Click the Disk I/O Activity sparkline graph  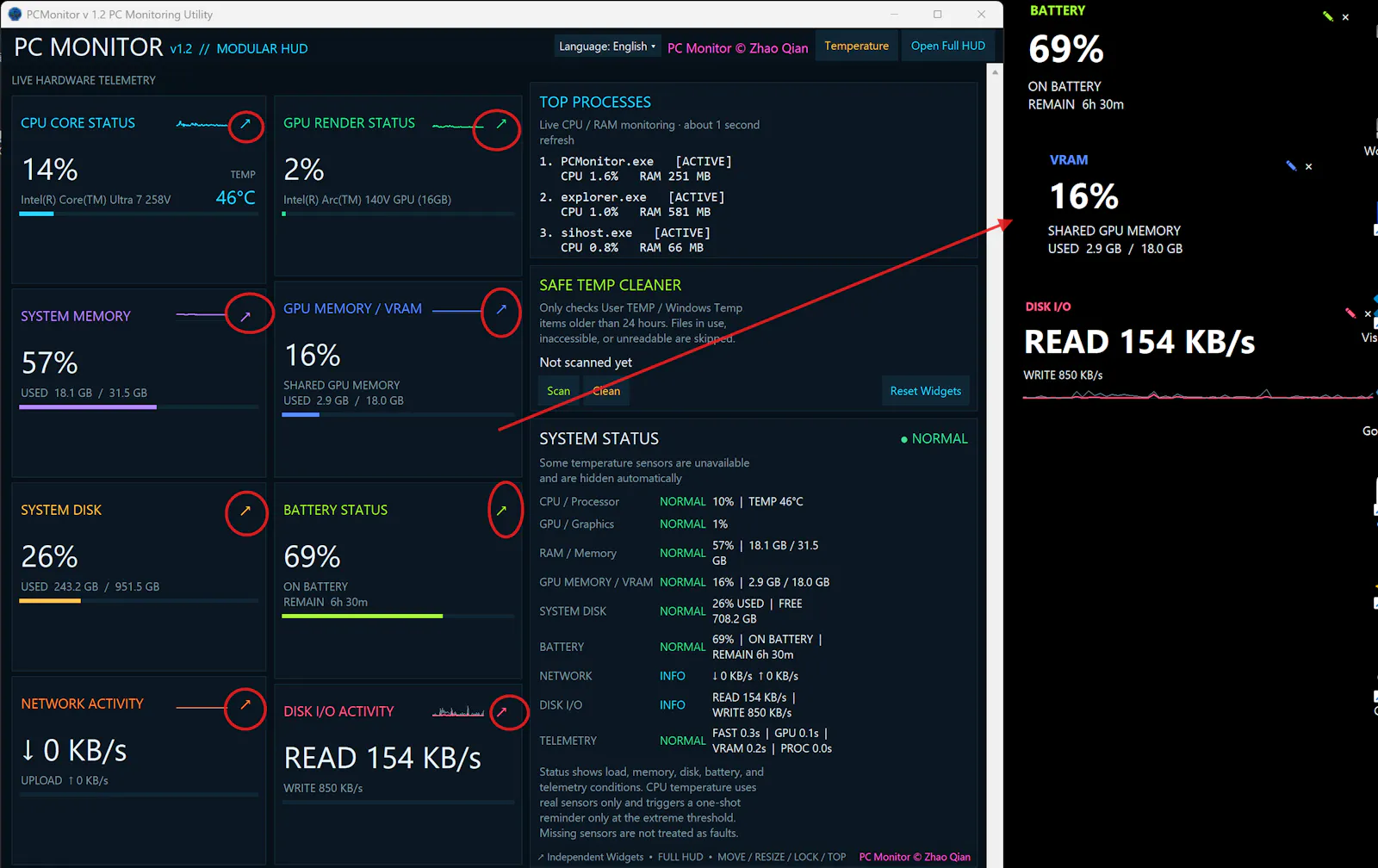(x=457, y=712)
